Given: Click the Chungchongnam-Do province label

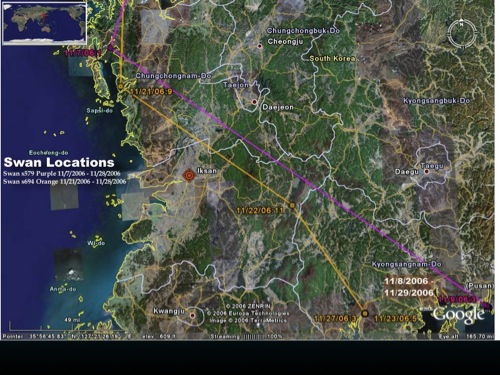Looking at the screenshot, I should click(x=173, y=76).
